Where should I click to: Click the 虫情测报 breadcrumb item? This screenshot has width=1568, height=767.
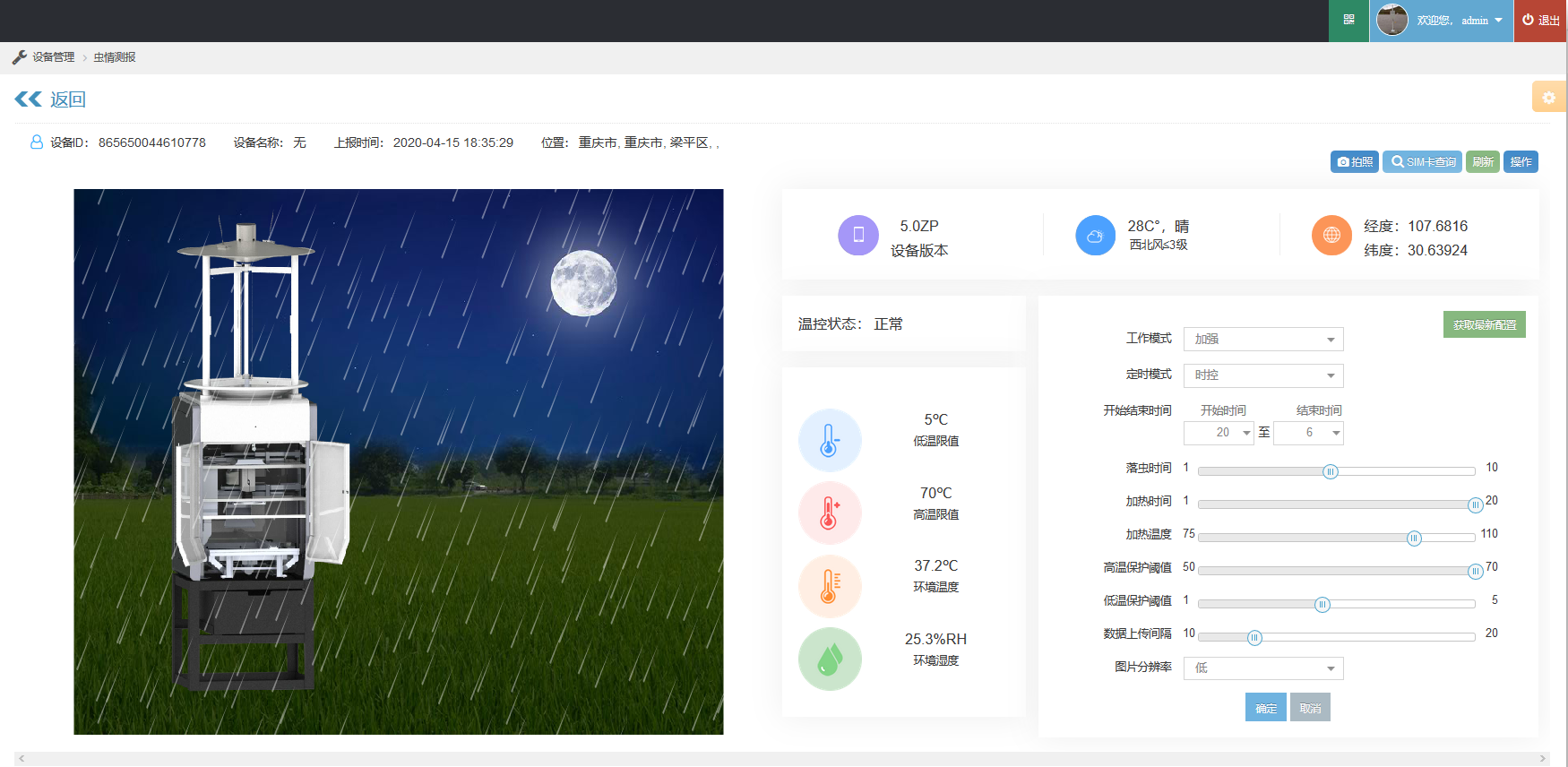click(115, 57)
